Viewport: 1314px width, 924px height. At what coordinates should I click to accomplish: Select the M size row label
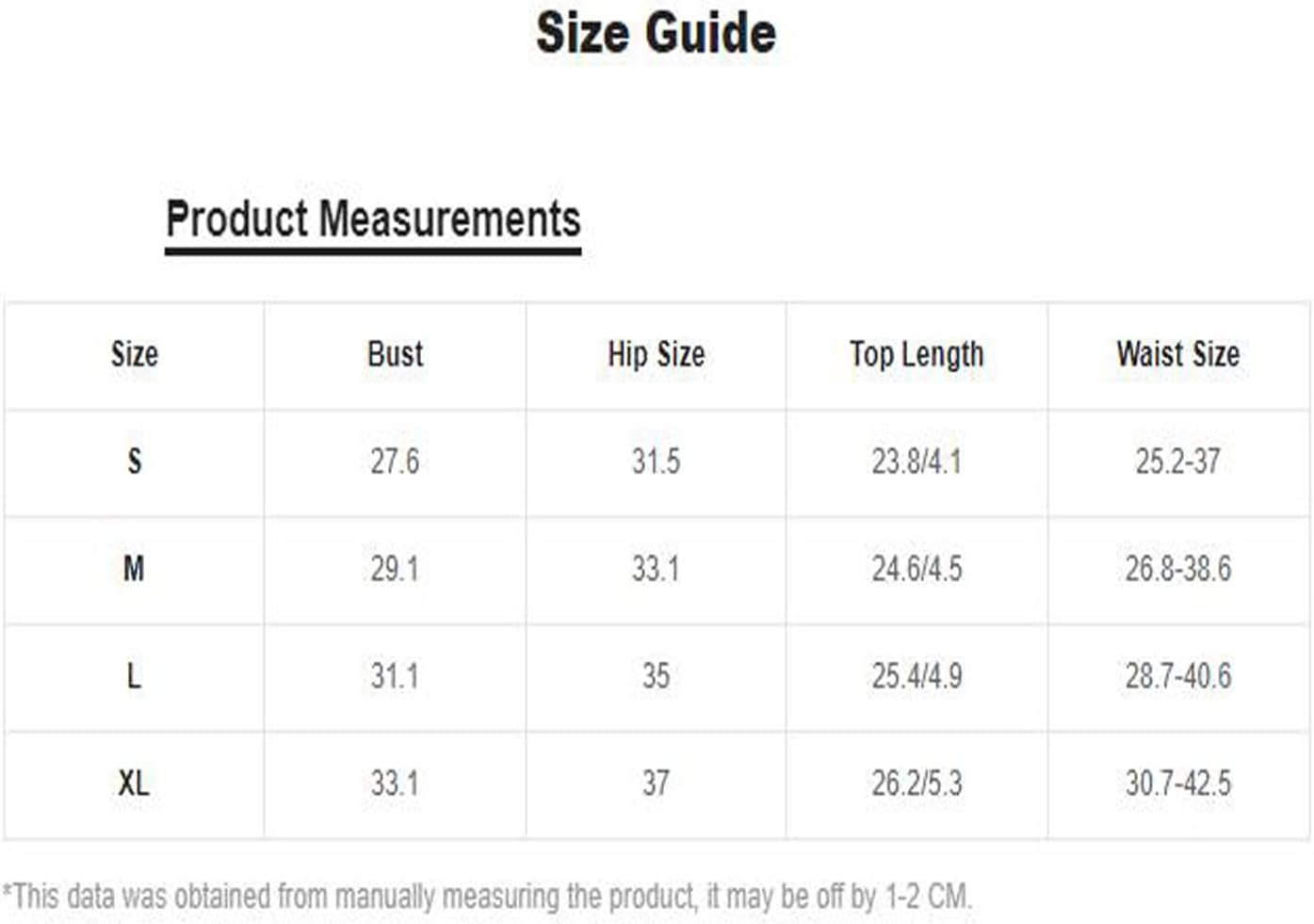pyautogui.click(x=134, y=569)
